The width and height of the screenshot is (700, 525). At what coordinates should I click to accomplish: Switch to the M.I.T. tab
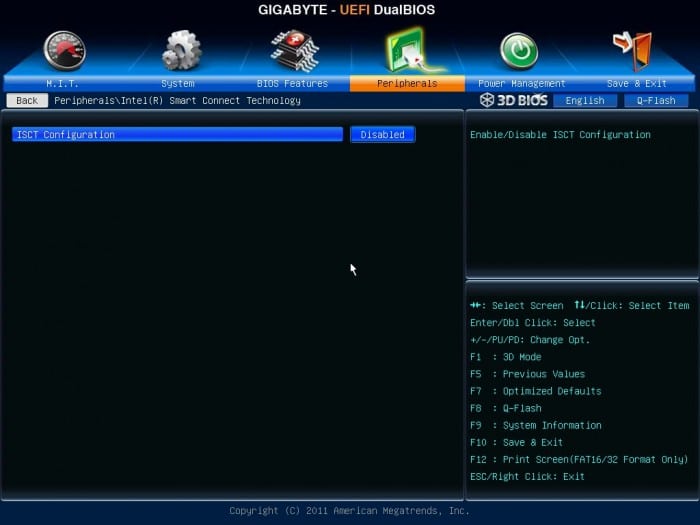62,83
